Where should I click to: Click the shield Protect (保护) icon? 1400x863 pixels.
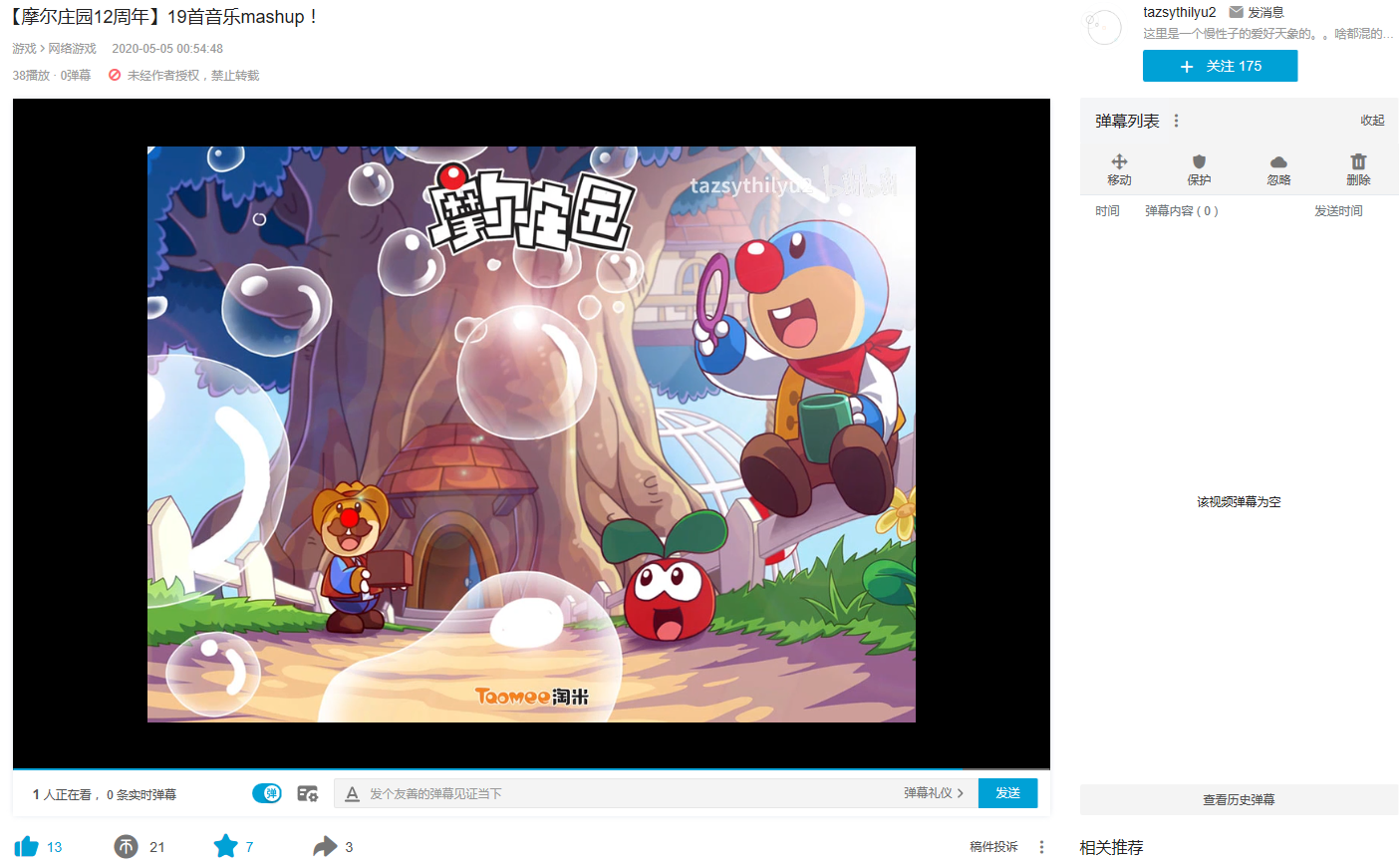tap(1199, 161)
